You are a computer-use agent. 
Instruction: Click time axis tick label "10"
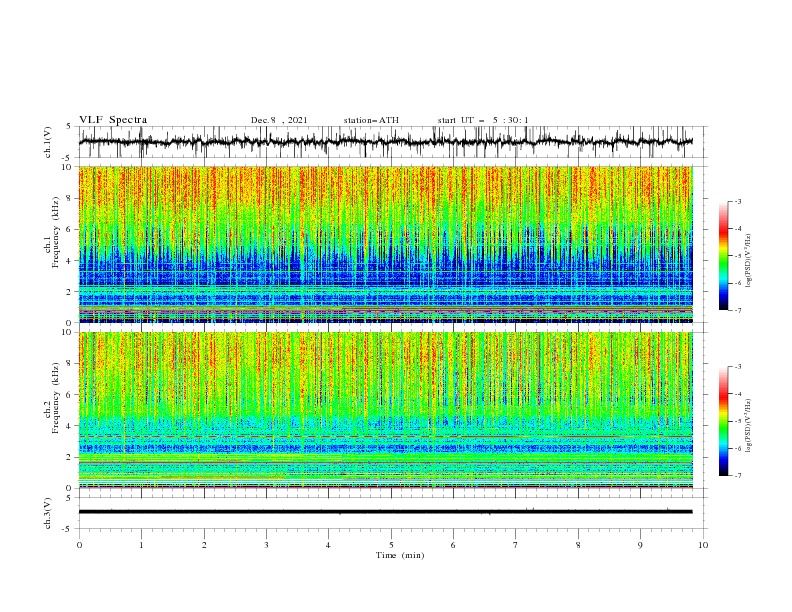pyautogui.click(x=703, y=545)
